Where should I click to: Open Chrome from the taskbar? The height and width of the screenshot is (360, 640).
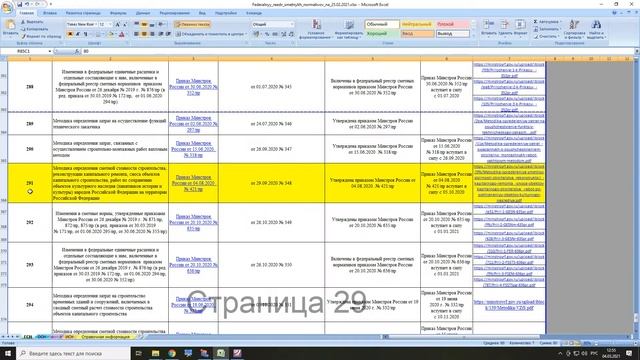(x=171, y=353)
